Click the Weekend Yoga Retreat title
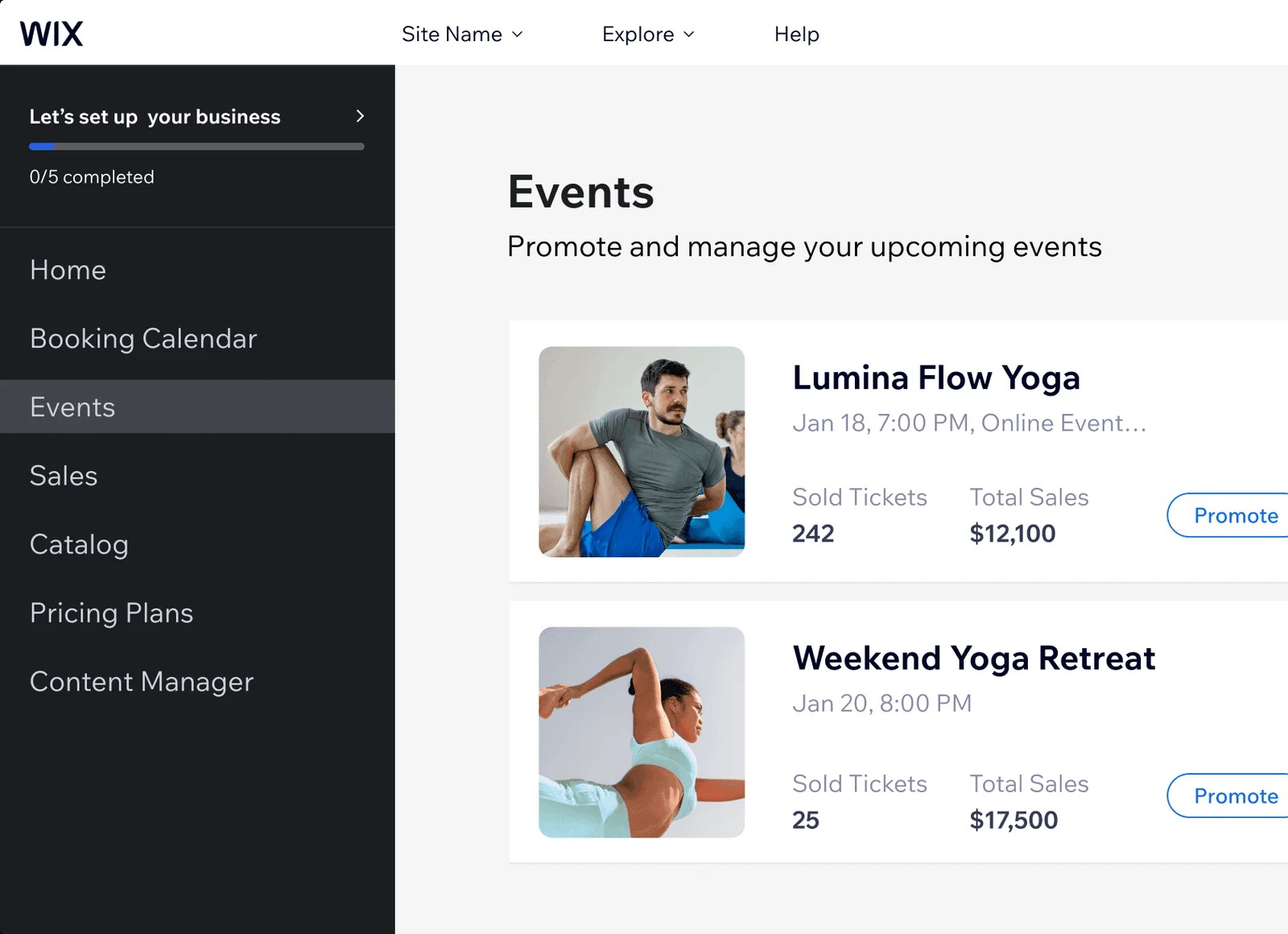 click(x=974, y=658)
